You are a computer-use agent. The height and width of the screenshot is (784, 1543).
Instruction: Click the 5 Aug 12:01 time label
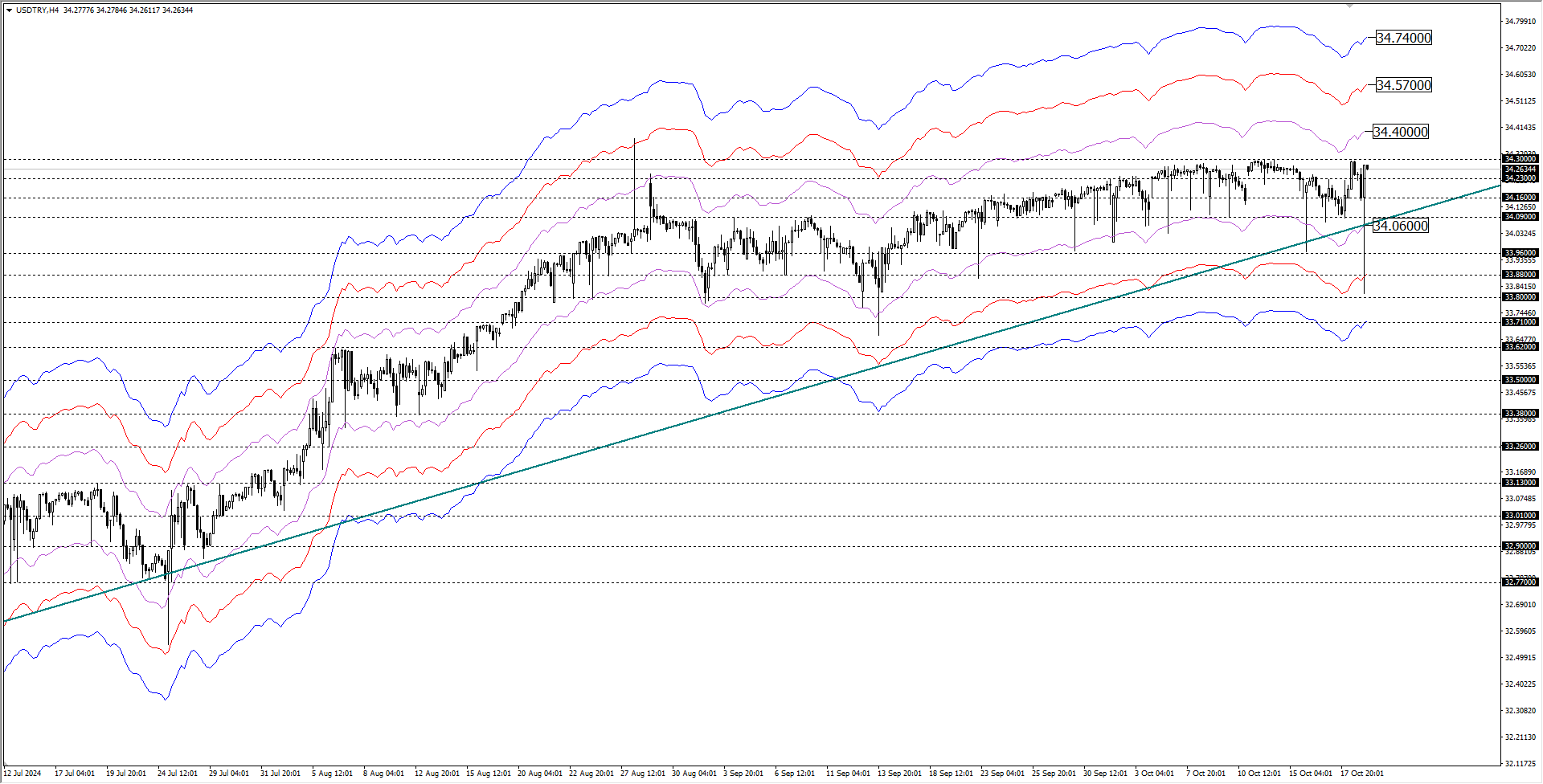click(333, 774)
